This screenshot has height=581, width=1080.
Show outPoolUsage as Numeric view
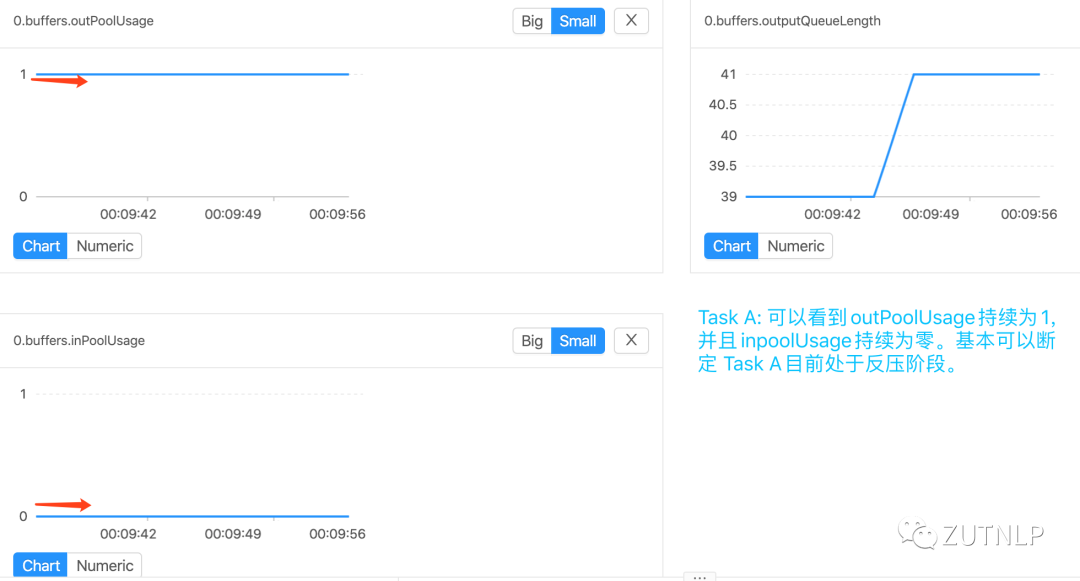[x=105, y=246]
